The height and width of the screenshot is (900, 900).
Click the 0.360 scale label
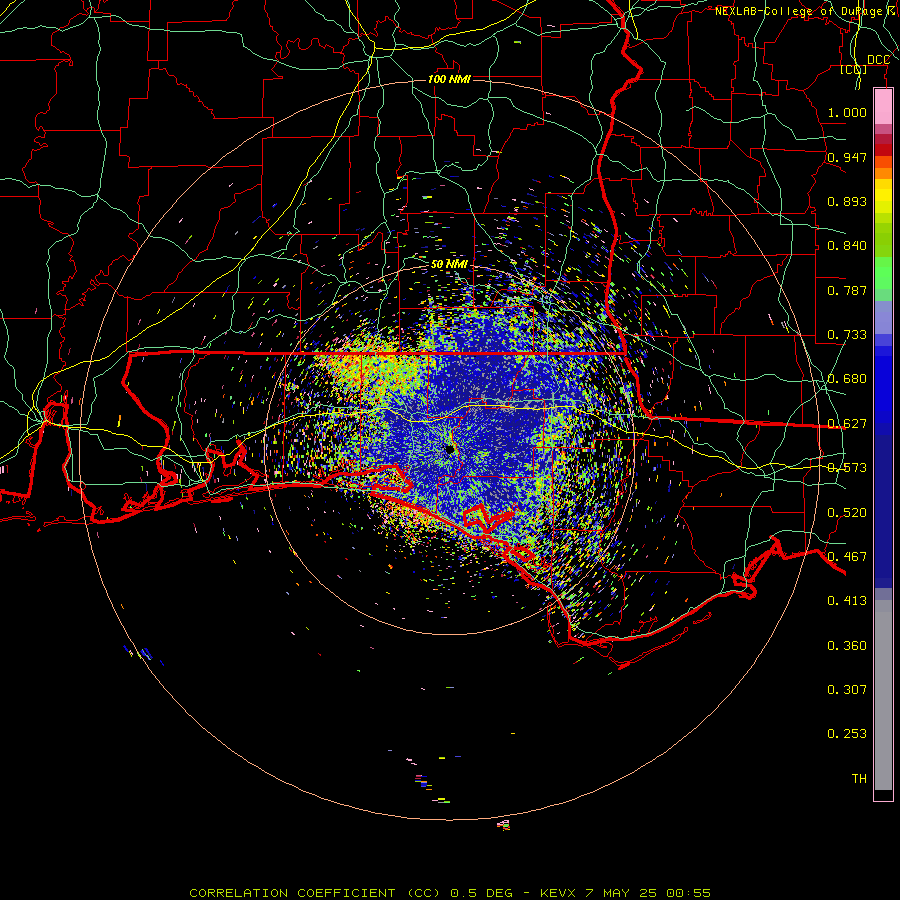tap(847, 646)
